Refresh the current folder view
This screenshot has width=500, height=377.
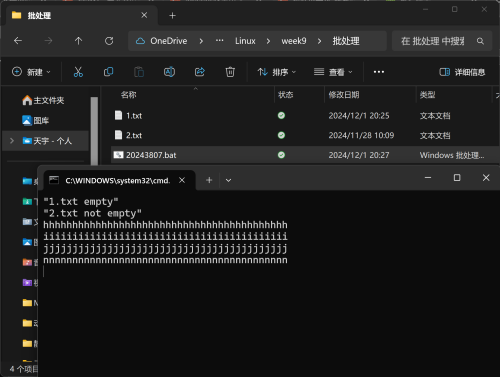pyautogui.click(x=109, y=41)
